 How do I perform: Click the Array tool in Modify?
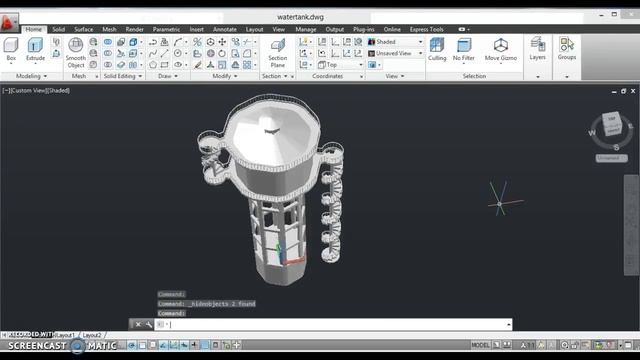pyautogui.click(x=247, y=65)
